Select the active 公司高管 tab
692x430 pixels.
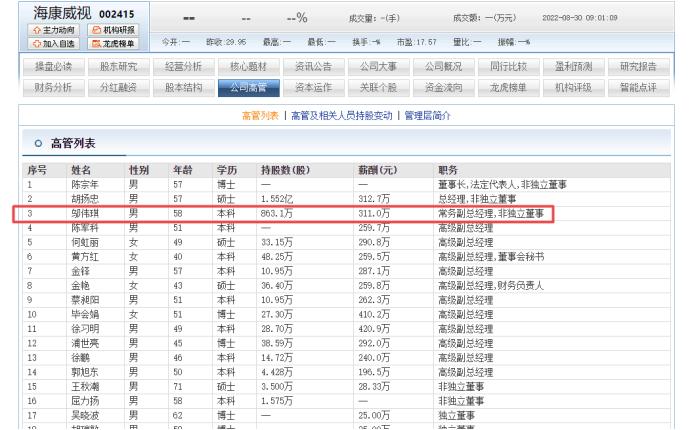248,87
